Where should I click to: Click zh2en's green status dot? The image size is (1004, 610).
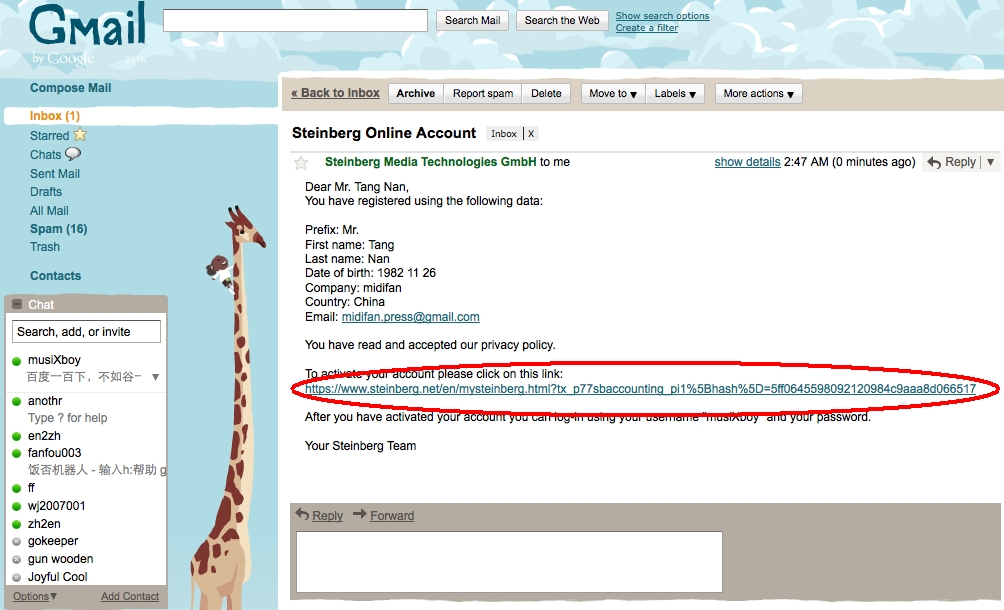click(17, 524)
